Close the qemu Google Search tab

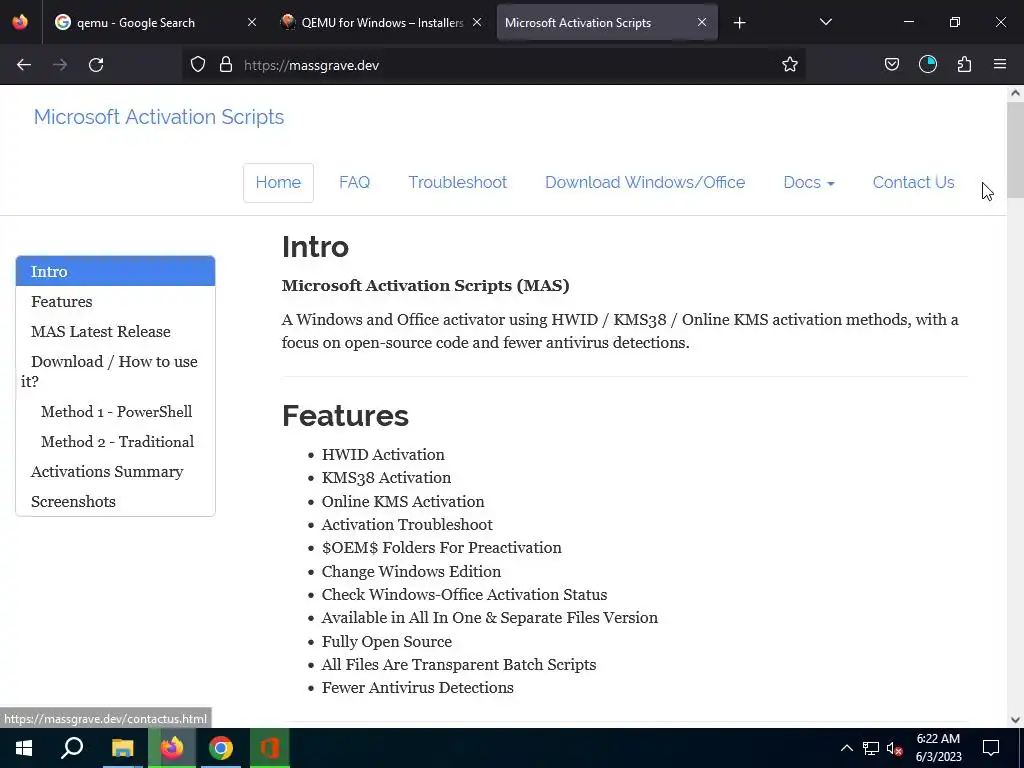coord(251,23)
